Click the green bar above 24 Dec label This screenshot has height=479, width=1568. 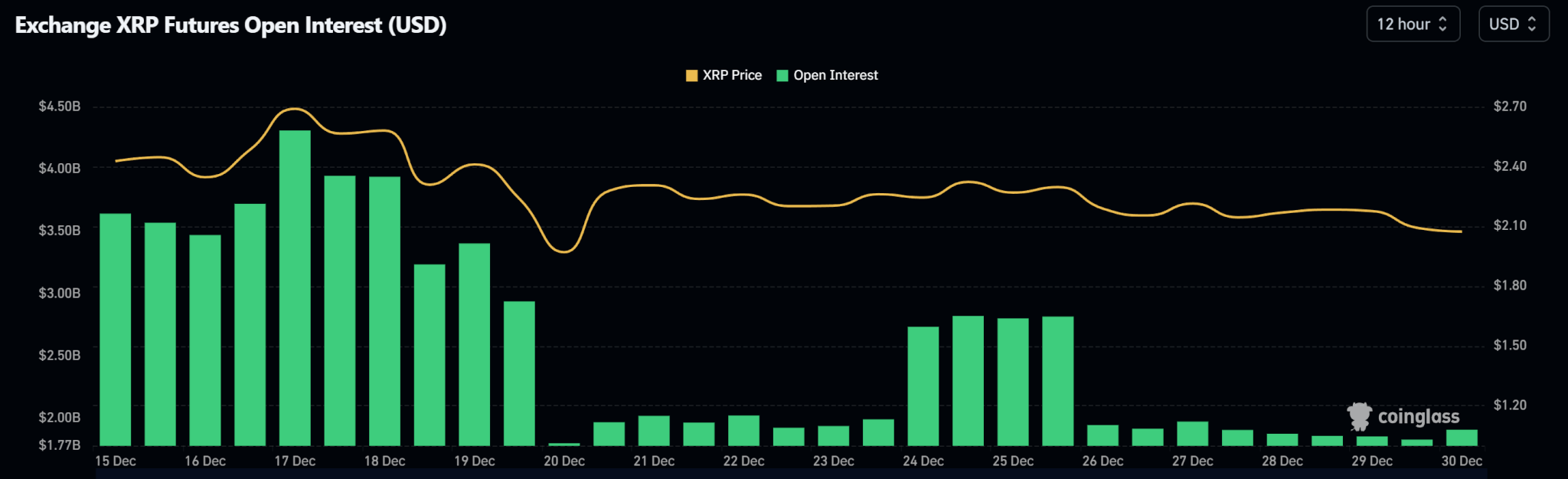(923, 385)
